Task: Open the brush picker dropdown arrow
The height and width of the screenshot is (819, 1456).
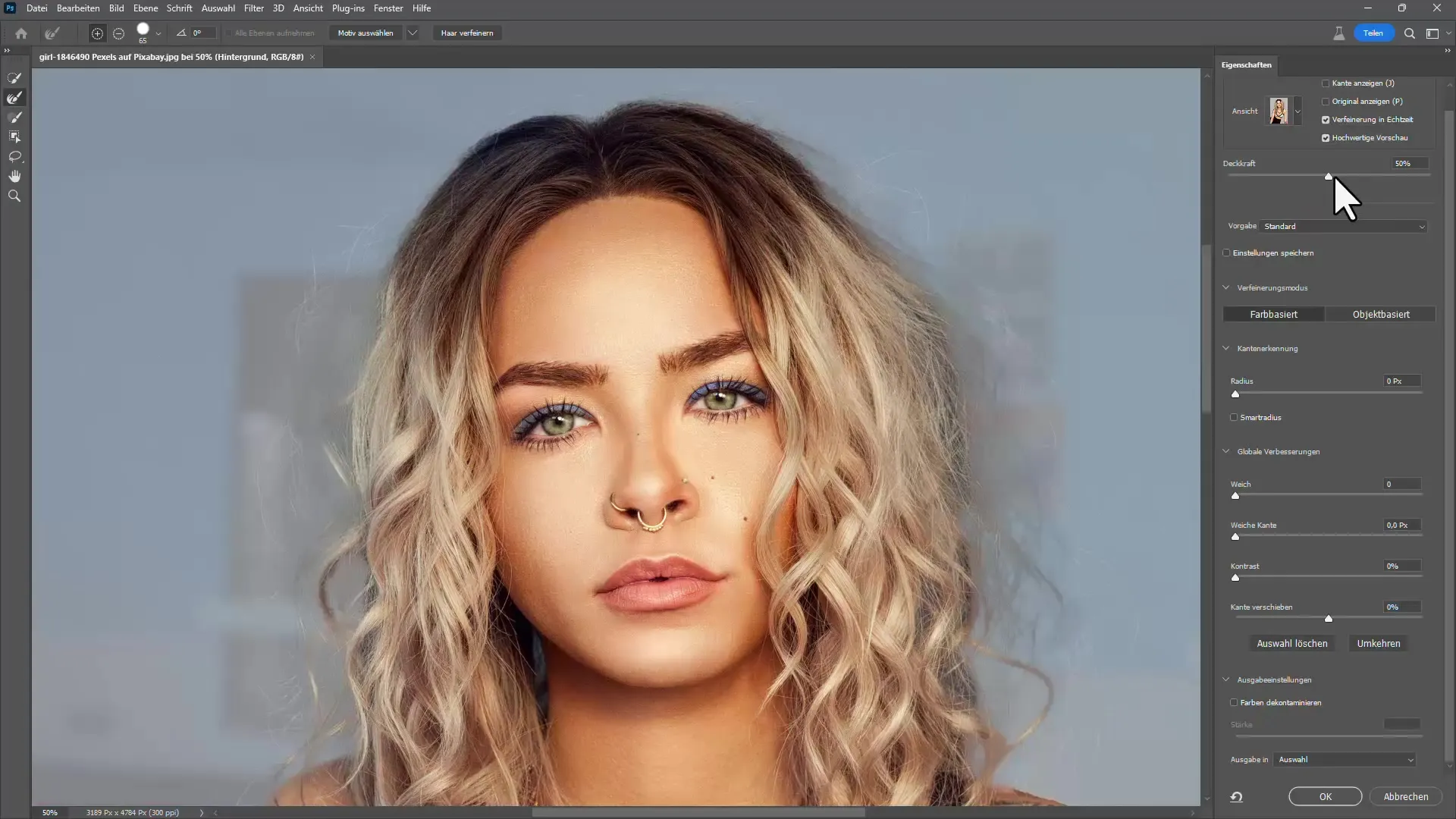Action: [x=158, y=33]
